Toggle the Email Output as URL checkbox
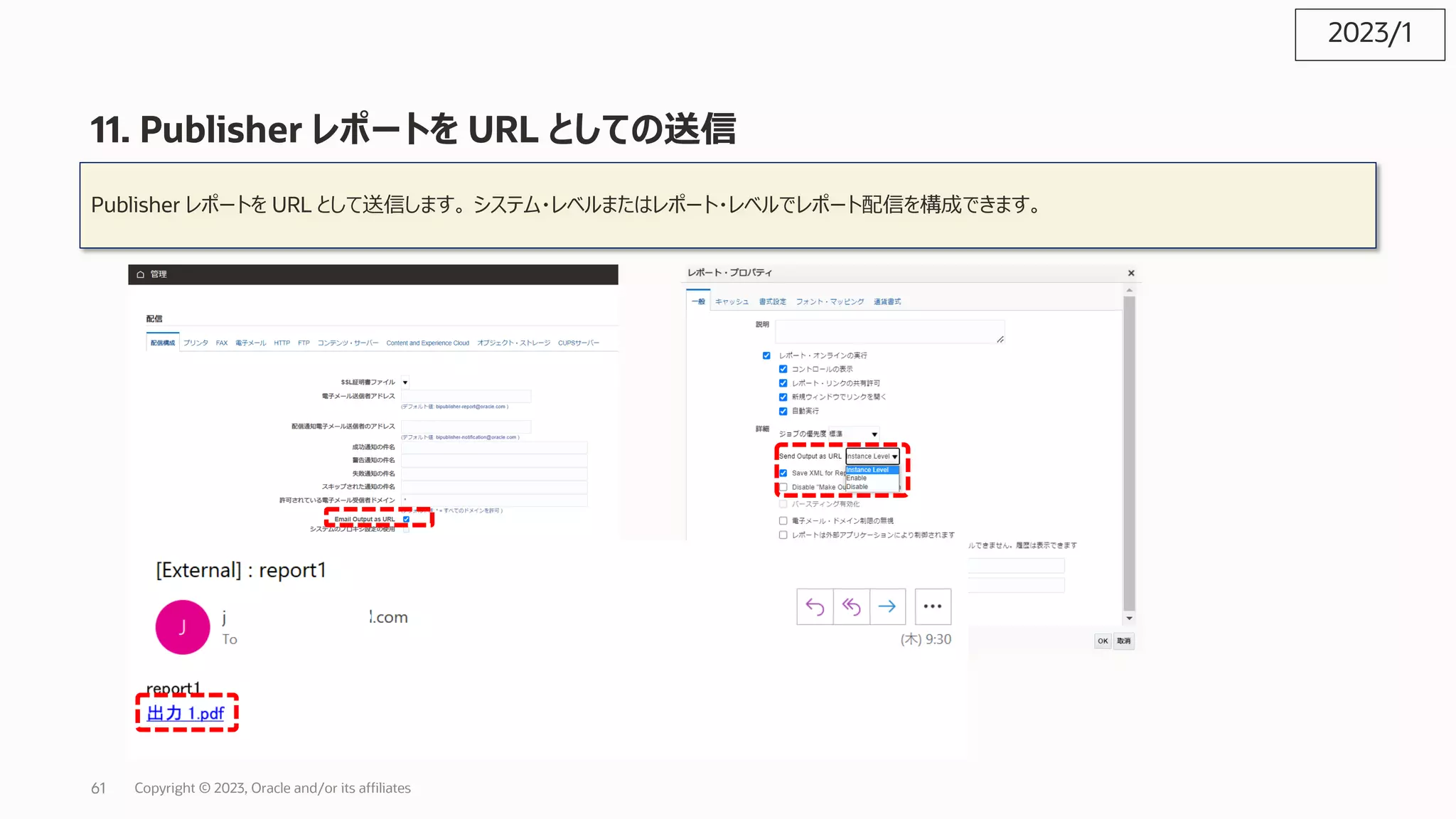This screenshot has height=819, width=1456. tap(406, 520)
